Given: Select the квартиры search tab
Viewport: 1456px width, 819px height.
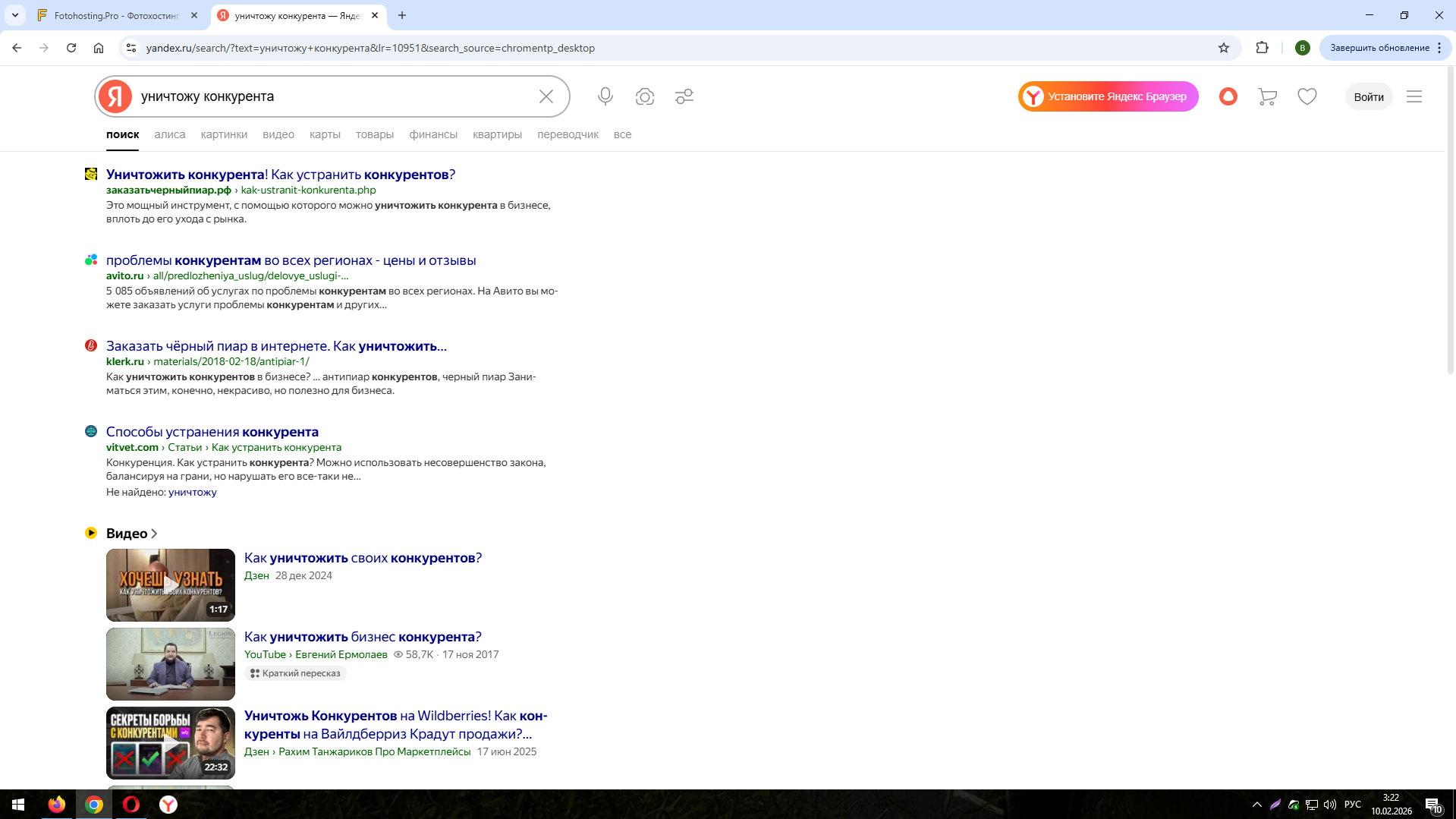Looking at the screenshot, I should pos(498,134).
